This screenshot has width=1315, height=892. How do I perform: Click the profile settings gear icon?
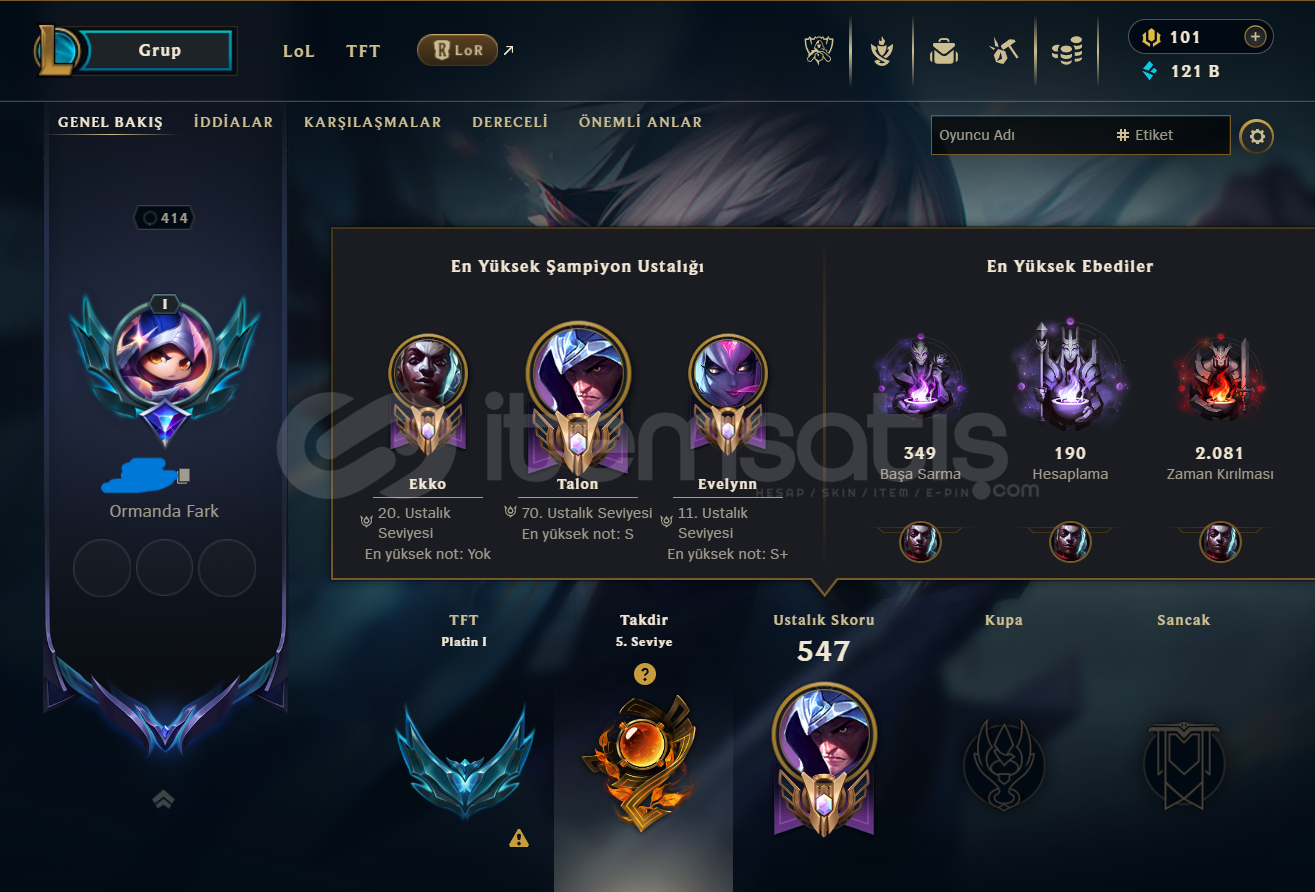[x=1257, y=136]
